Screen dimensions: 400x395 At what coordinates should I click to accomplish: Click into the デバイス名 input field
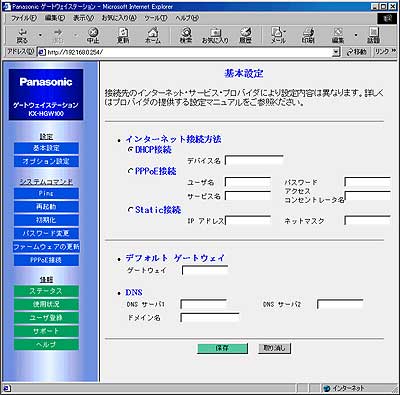pos(254,160)
